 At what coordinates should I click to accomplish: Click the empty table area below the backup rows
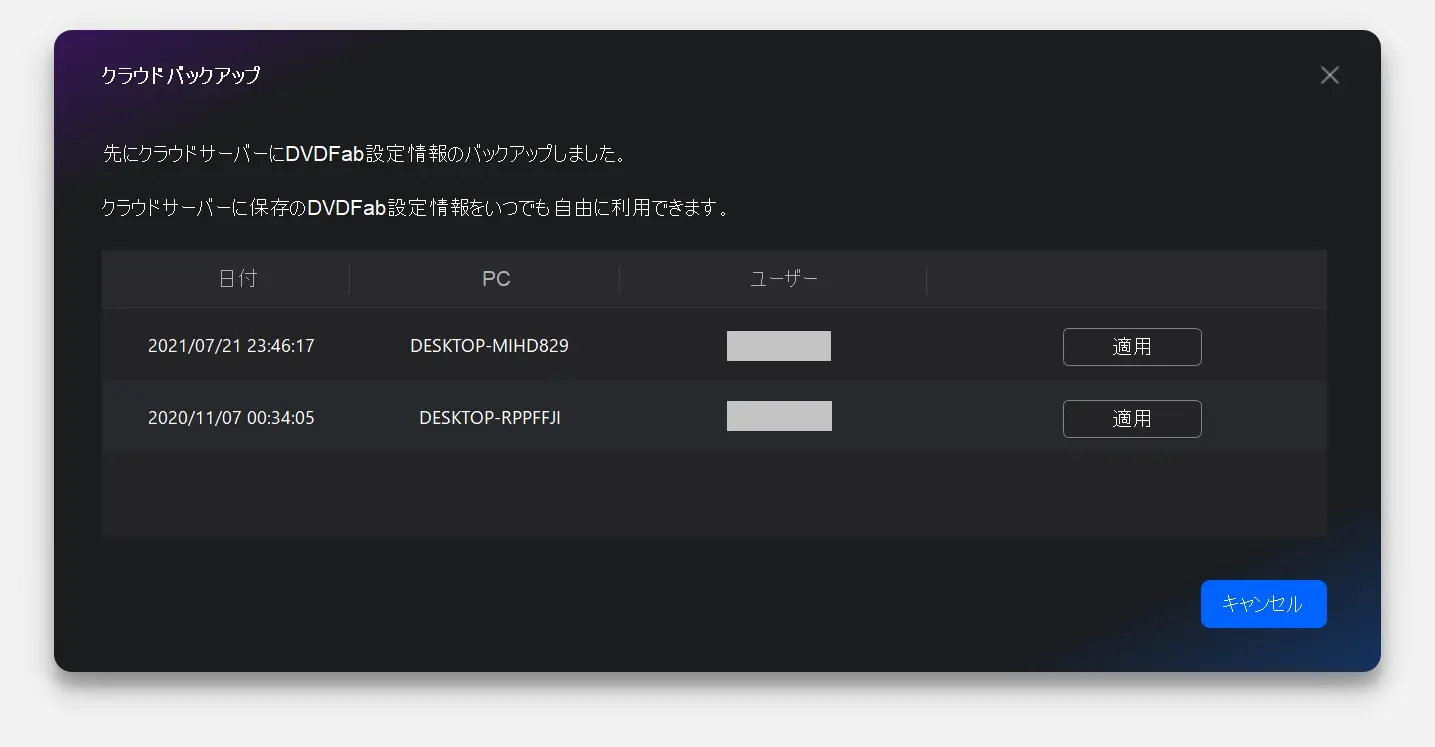[714, 494]
